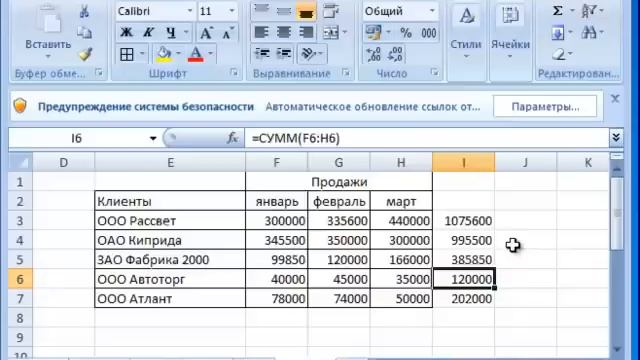Apply red font color A
The height and width of the screenshot is (360, 640).
coord(196,54)
